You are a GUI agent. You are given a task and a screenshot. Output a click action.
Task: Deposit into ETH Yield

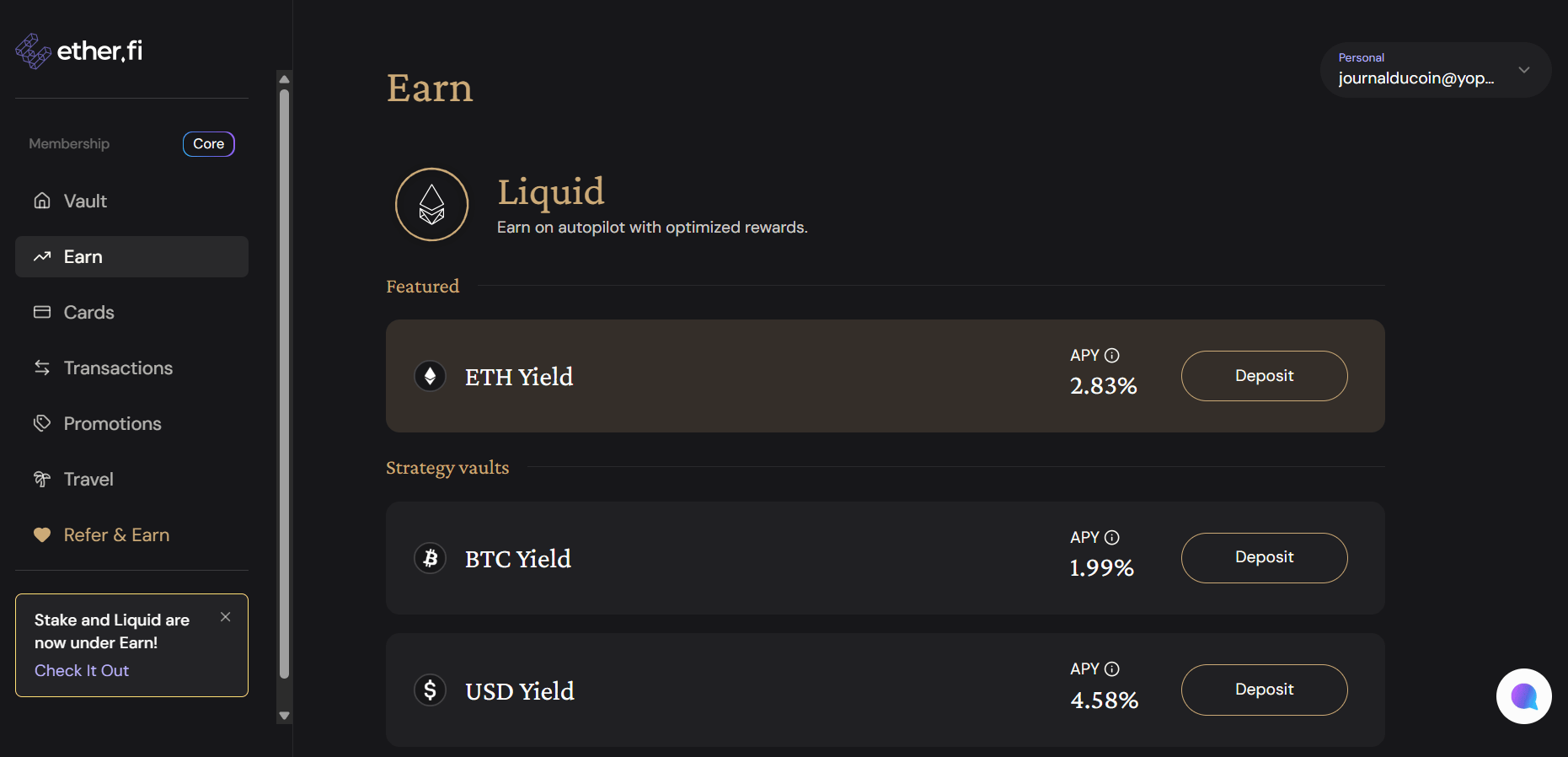1264,376
